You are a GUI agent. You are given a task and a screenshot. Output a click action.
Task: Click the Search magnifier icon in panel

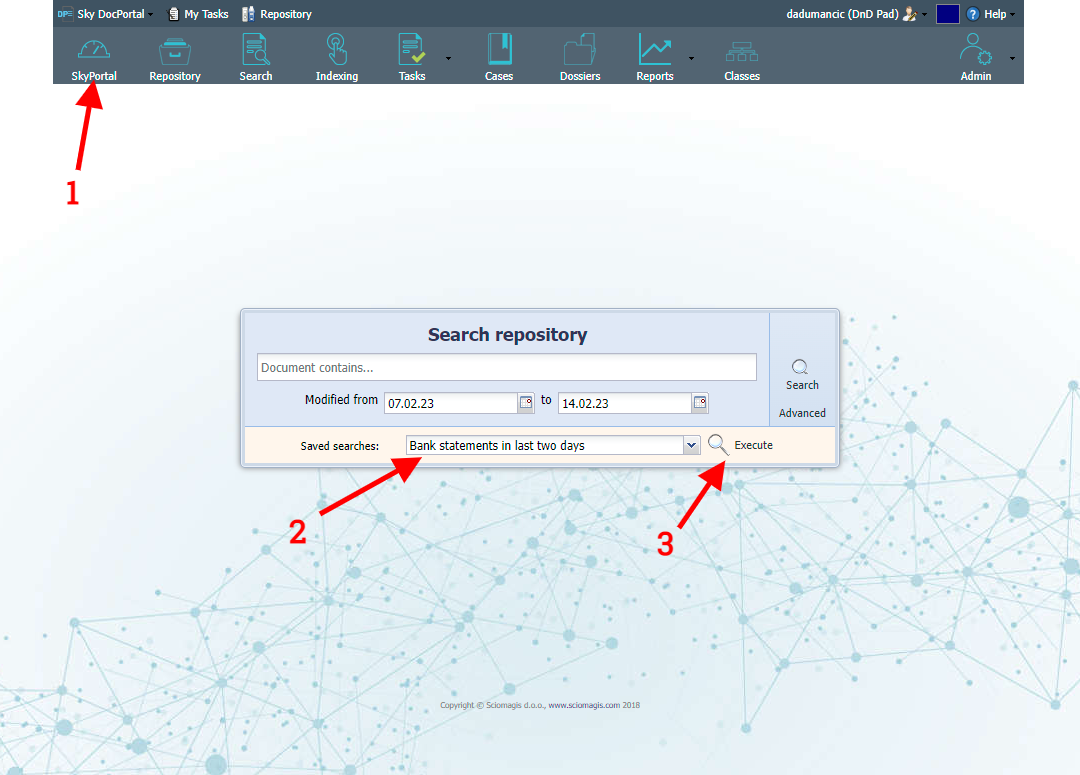(x=800, y=366)
